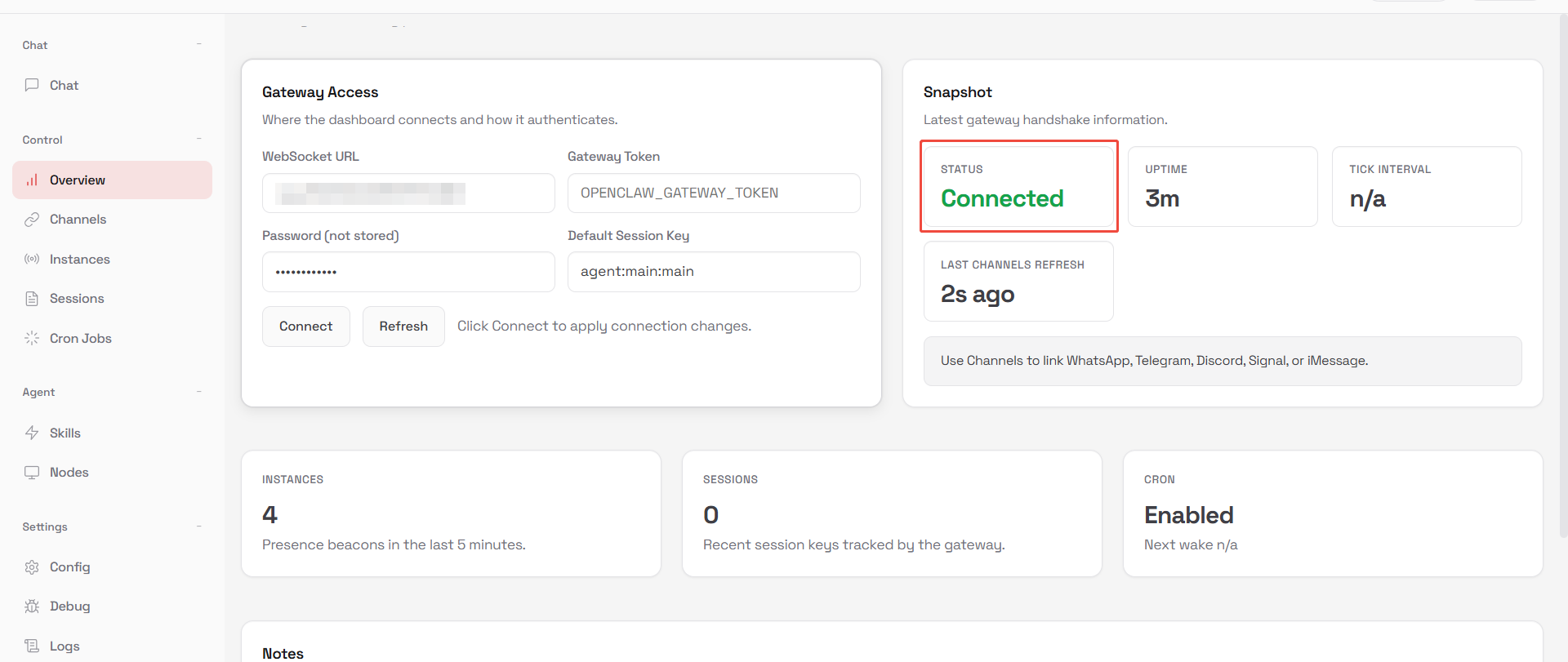The width and height of the screenshot is (1568, 662).
Task: Collapse the Settings sidebar section
Action: 199,526
